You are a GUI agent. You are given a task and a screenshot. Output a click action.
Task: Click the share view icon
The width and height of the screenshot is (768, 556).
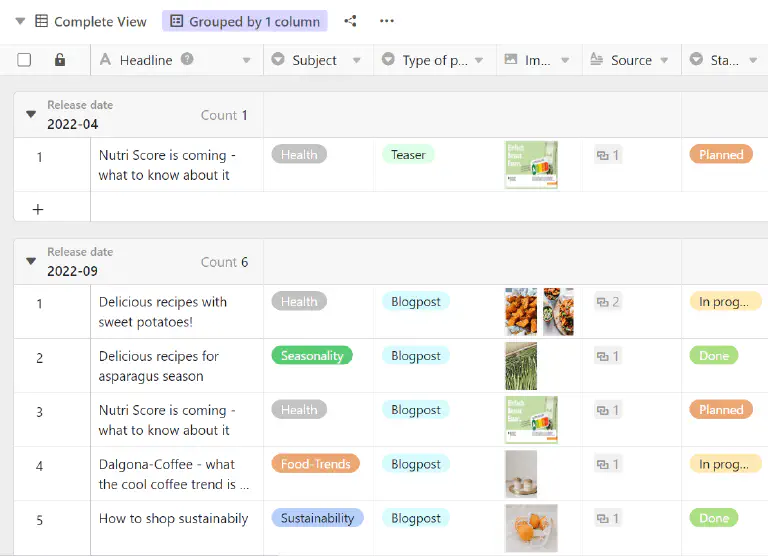click(x=350, y=21)
